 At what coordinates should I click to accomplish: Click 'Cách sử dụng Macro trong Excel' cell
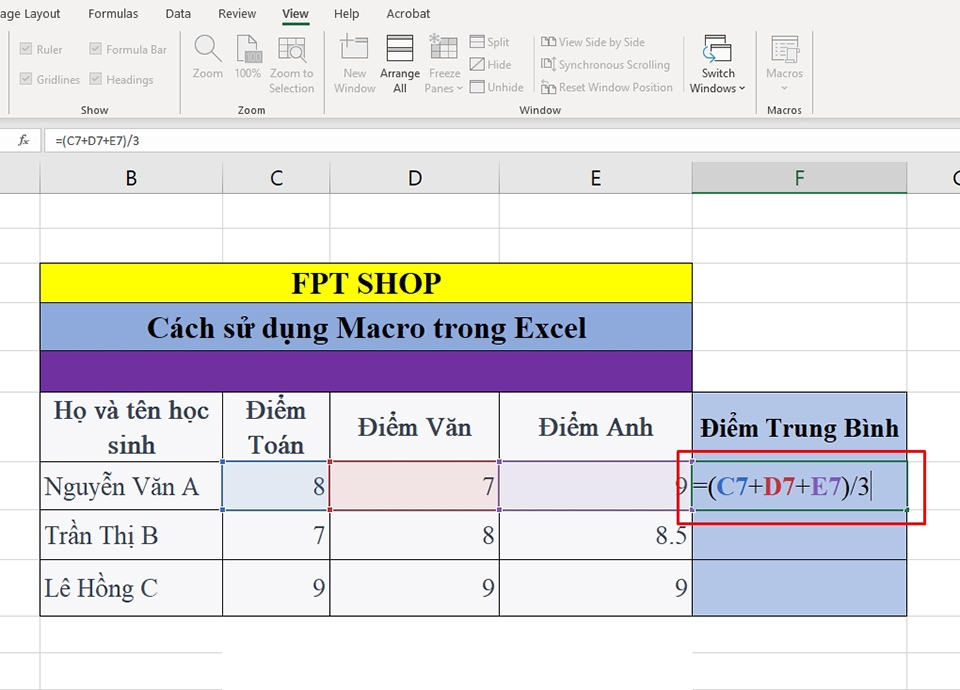click(366, 327)
